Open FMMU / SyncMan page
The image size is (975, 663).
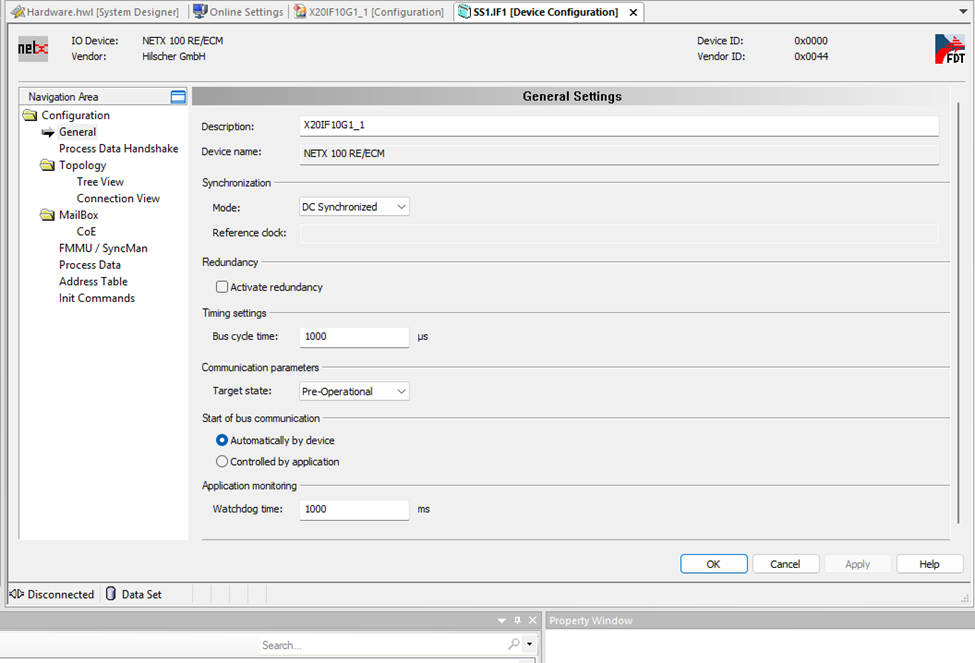click(x=103, y=248)
